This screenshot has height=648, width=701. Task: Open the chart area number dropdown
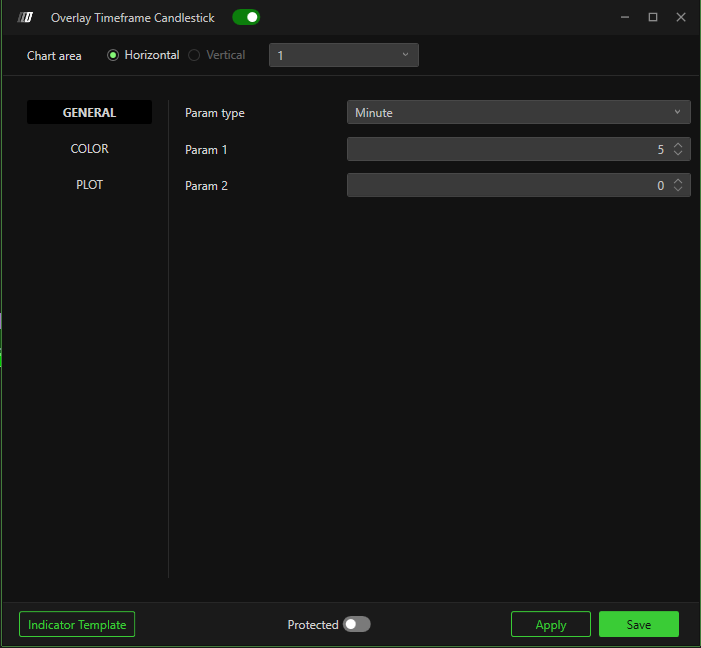(x=343, y=55)
